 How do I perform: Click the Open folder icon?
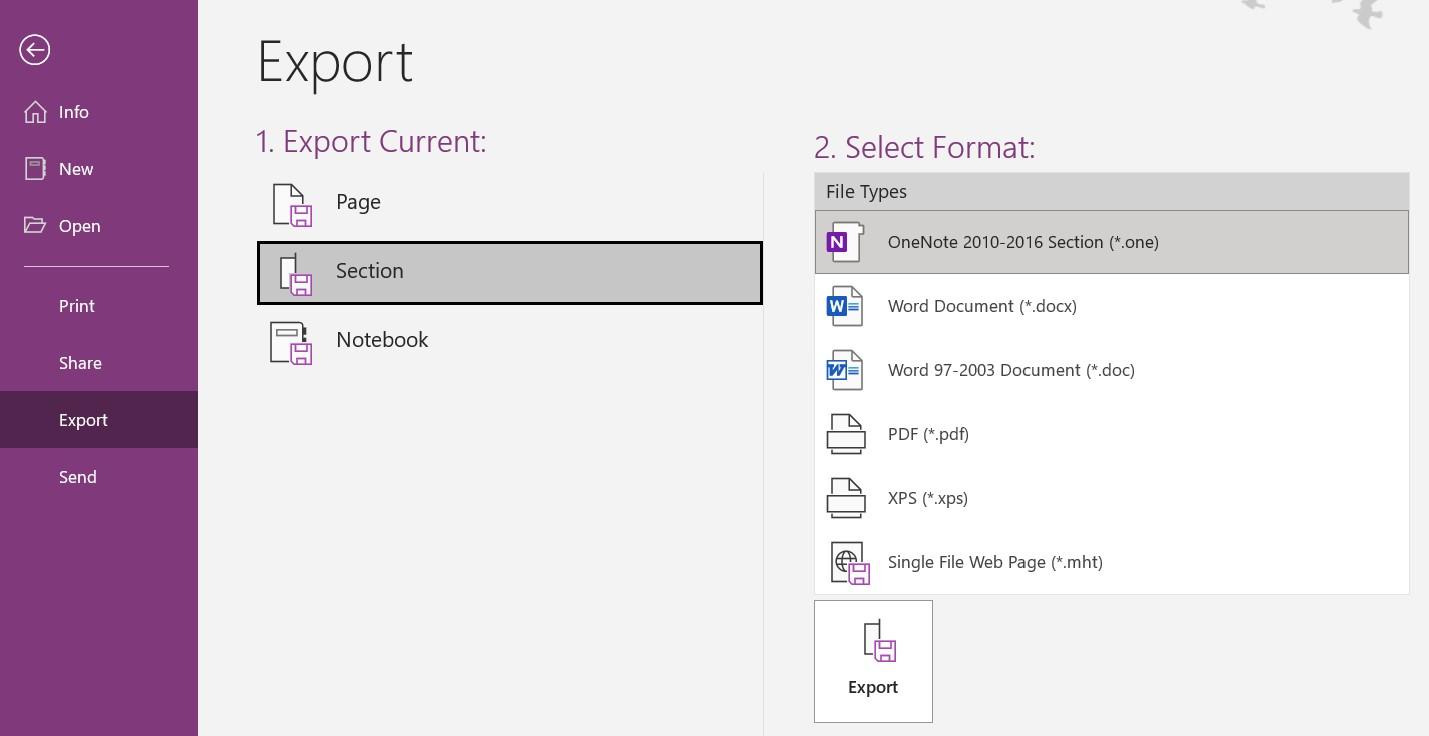(36, 225)
